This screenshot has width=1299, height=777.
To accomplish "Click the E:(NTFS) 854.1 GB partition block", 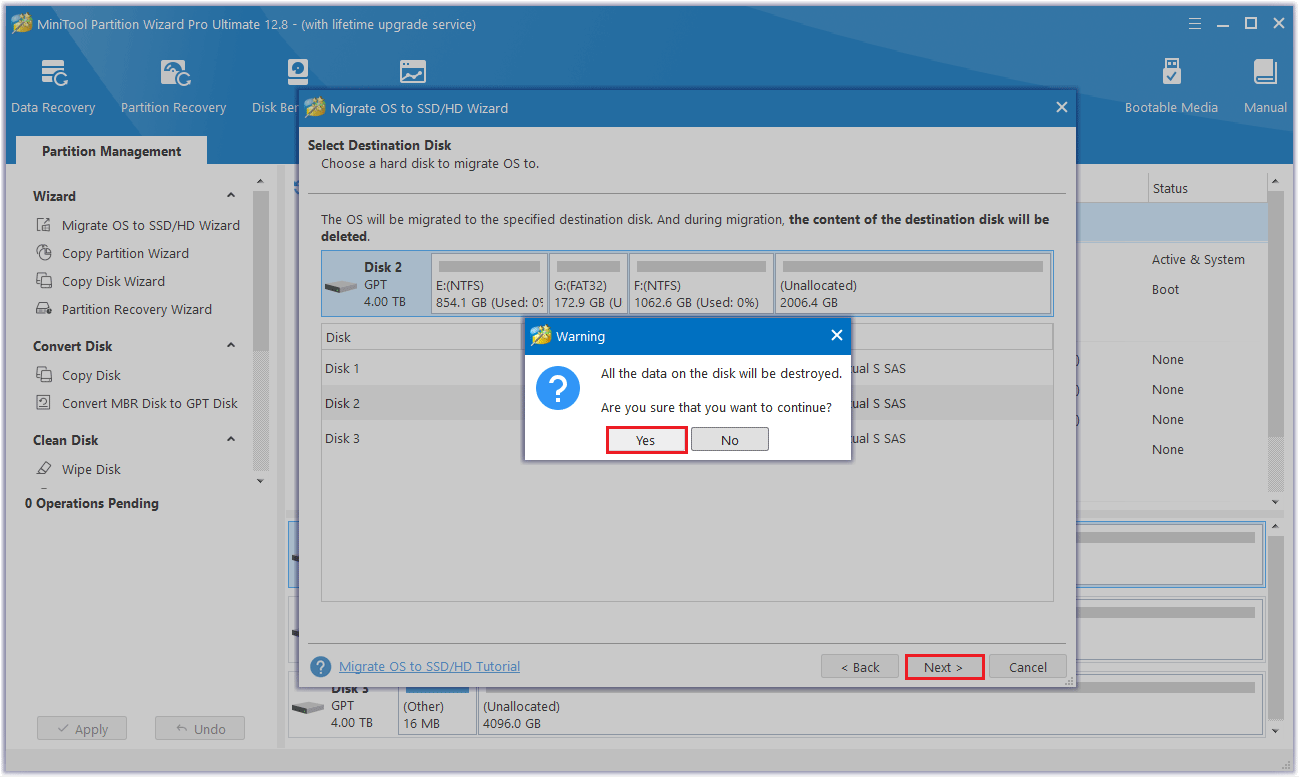I will click(490, 284).
